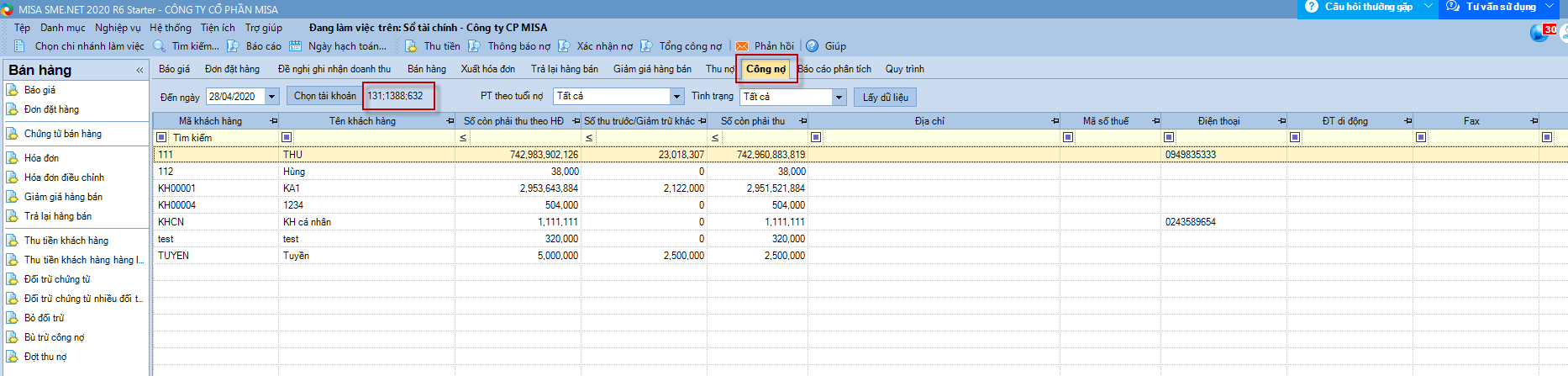Click the Đơn đặt hàng sidebar icon
Screen dimensions: 1568x376
(13, 109)
